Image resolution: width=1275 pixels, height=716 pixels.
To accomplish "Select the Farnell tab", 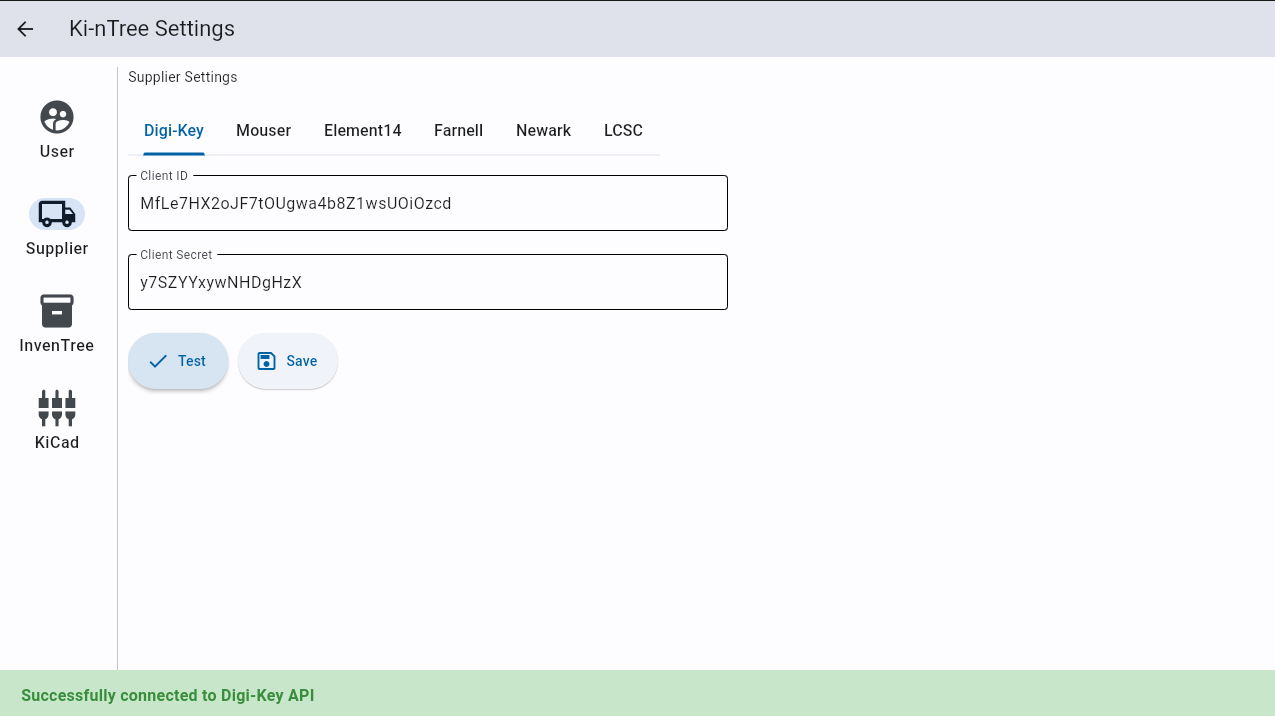I will [x=459, y=131].
